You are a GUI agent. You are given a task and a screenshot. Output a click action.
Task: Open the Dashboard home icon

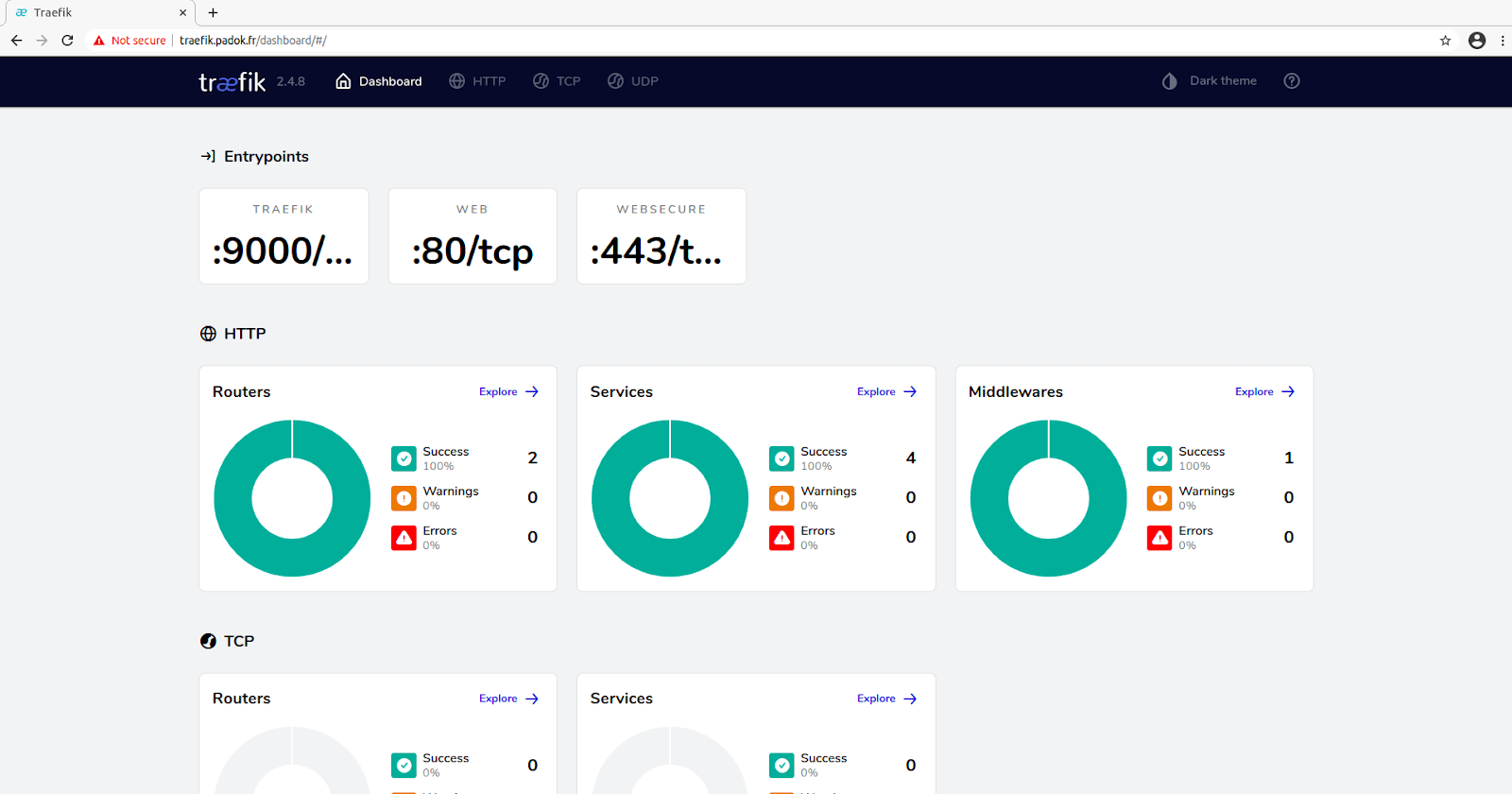[x=343, y=81]
